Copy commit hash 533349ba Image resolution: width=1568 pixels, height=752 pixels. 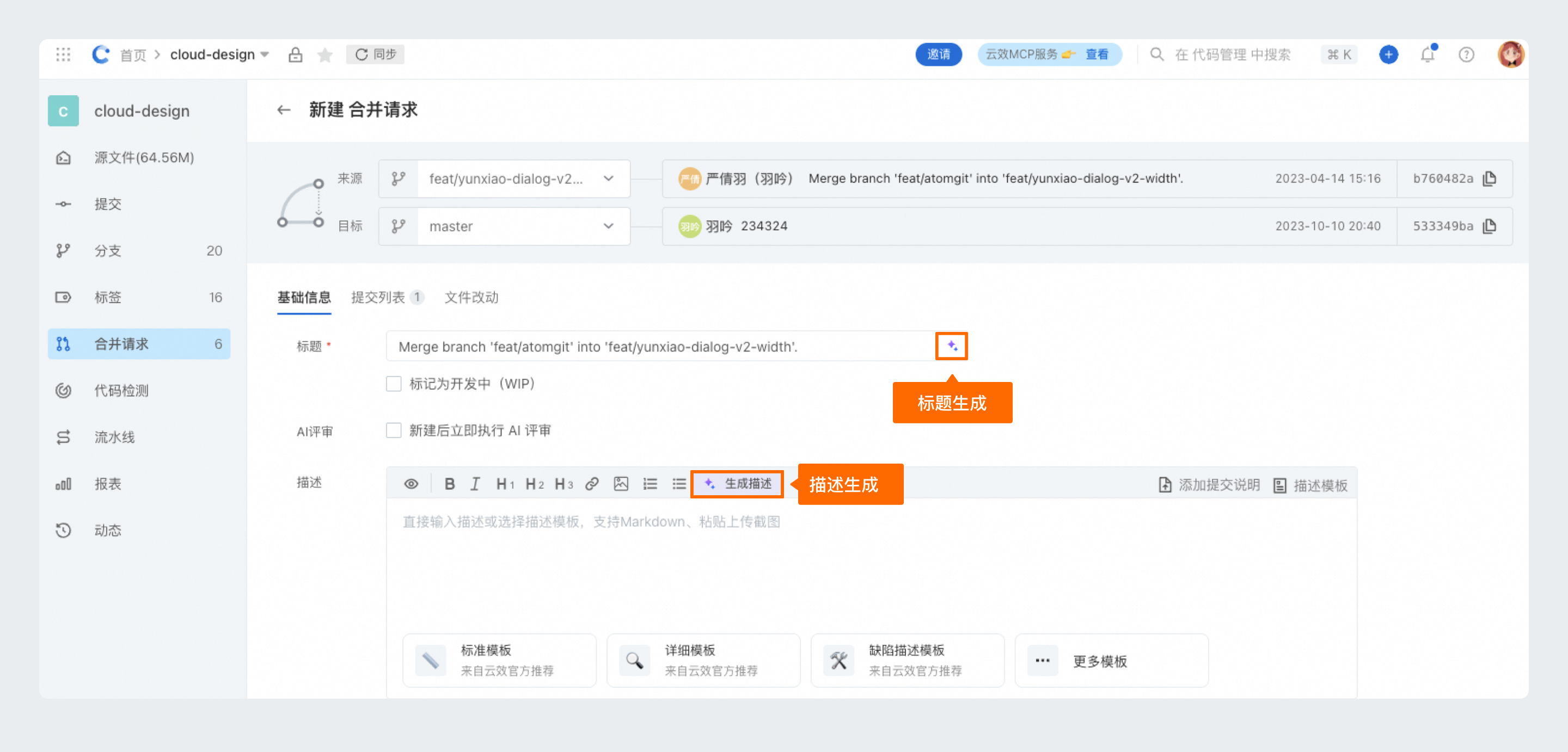(x=1489, y=226)
